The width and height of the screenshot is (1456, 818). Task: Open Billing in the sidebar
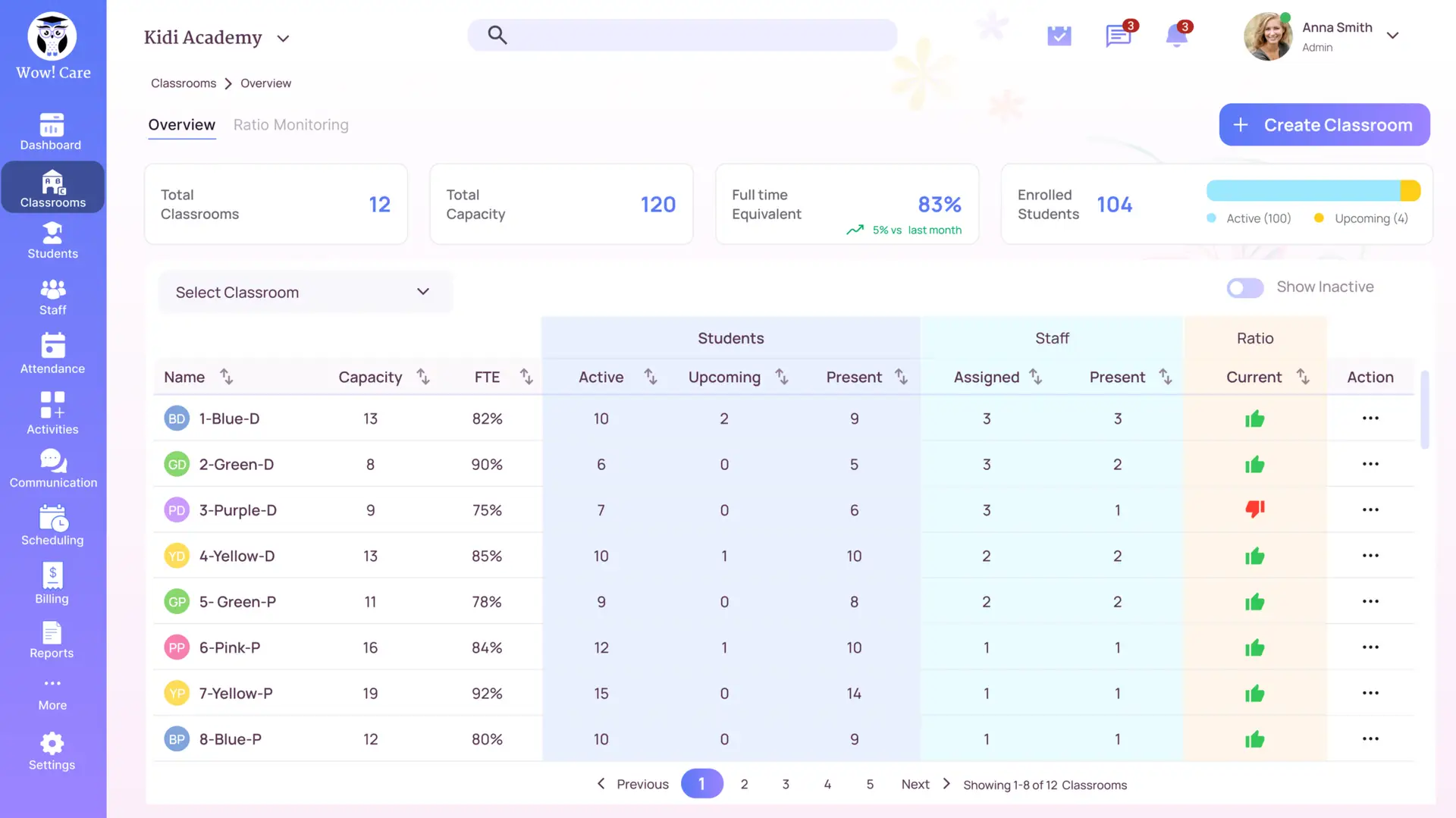click(52, 584)
